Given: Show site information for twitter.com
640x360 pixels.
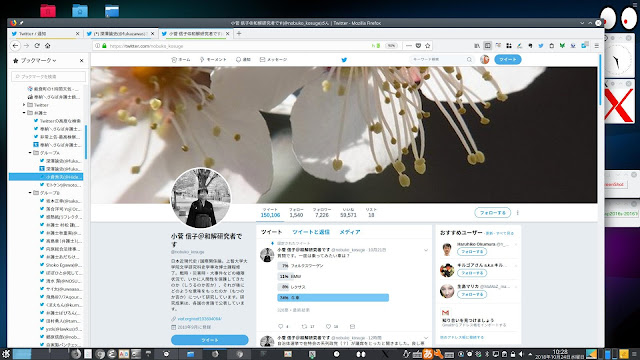Looking at the screenshot, I should click(x=97, y=46).
